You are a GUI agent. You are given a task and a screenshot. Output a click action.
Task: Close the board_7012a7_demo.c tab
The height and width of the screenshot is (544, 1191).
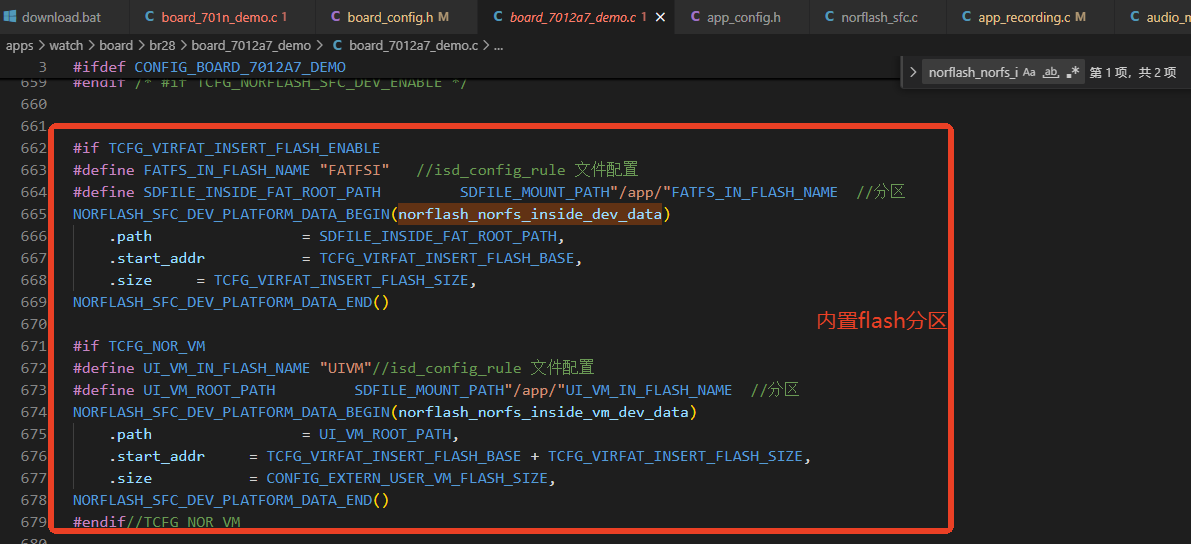661,17
